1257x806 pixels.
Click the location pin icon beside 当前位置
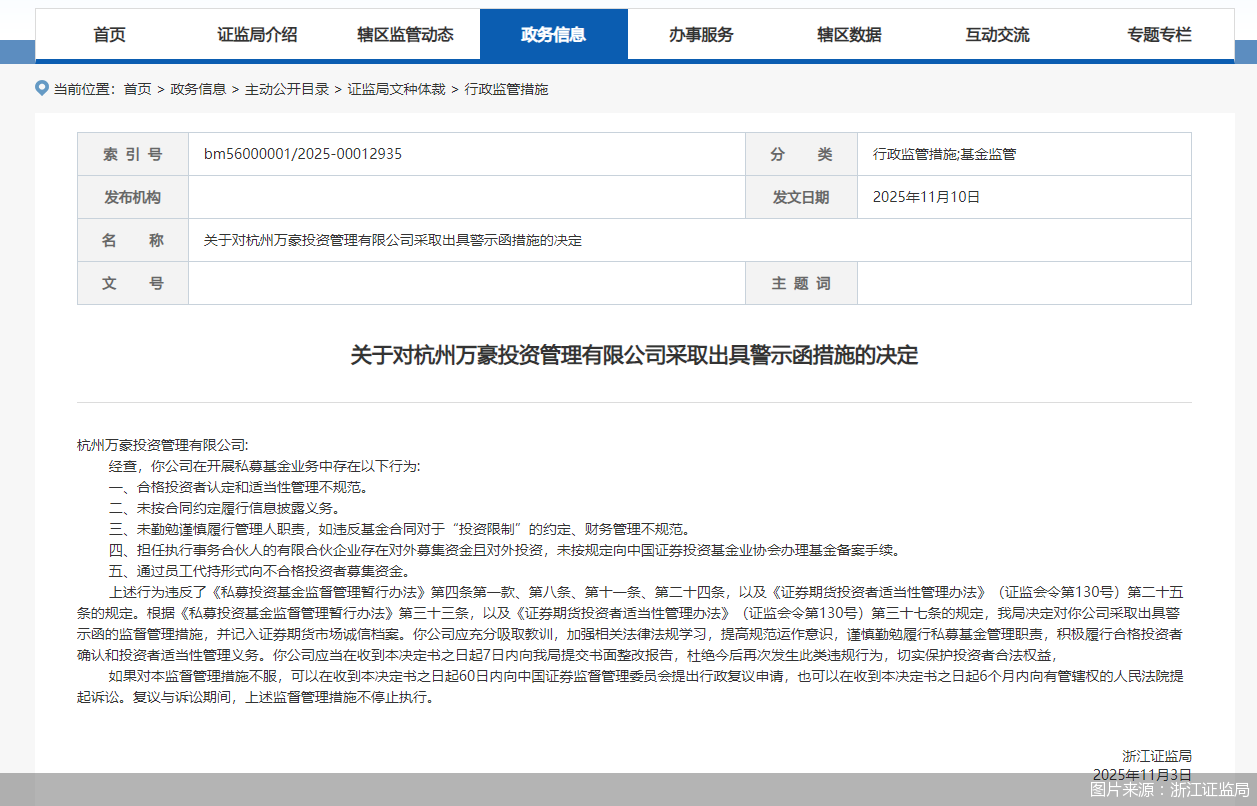41,88
